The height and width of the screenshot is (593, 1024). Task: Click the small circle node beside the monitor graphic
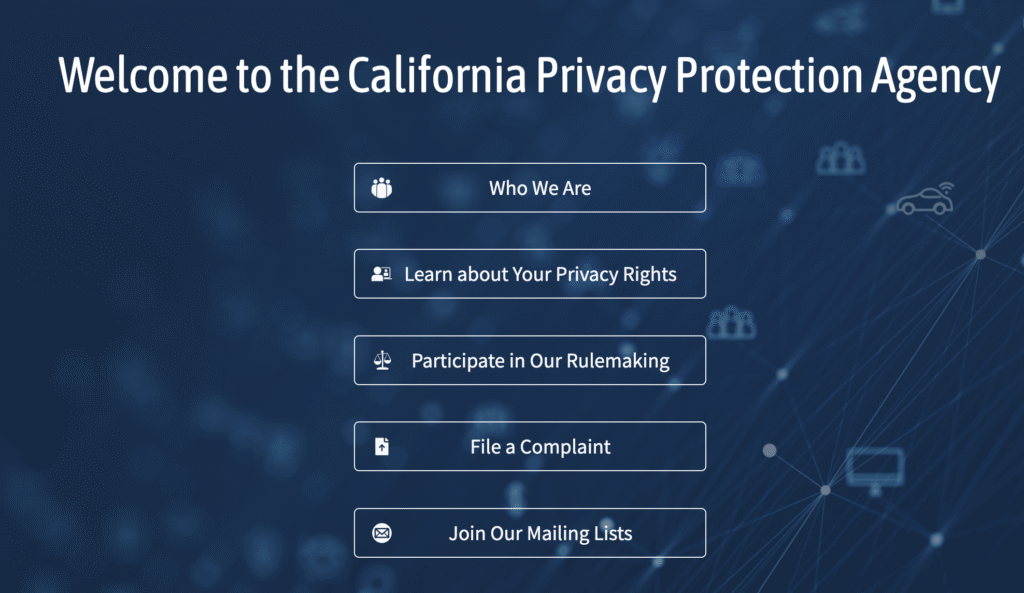click(x=825, y=492)
